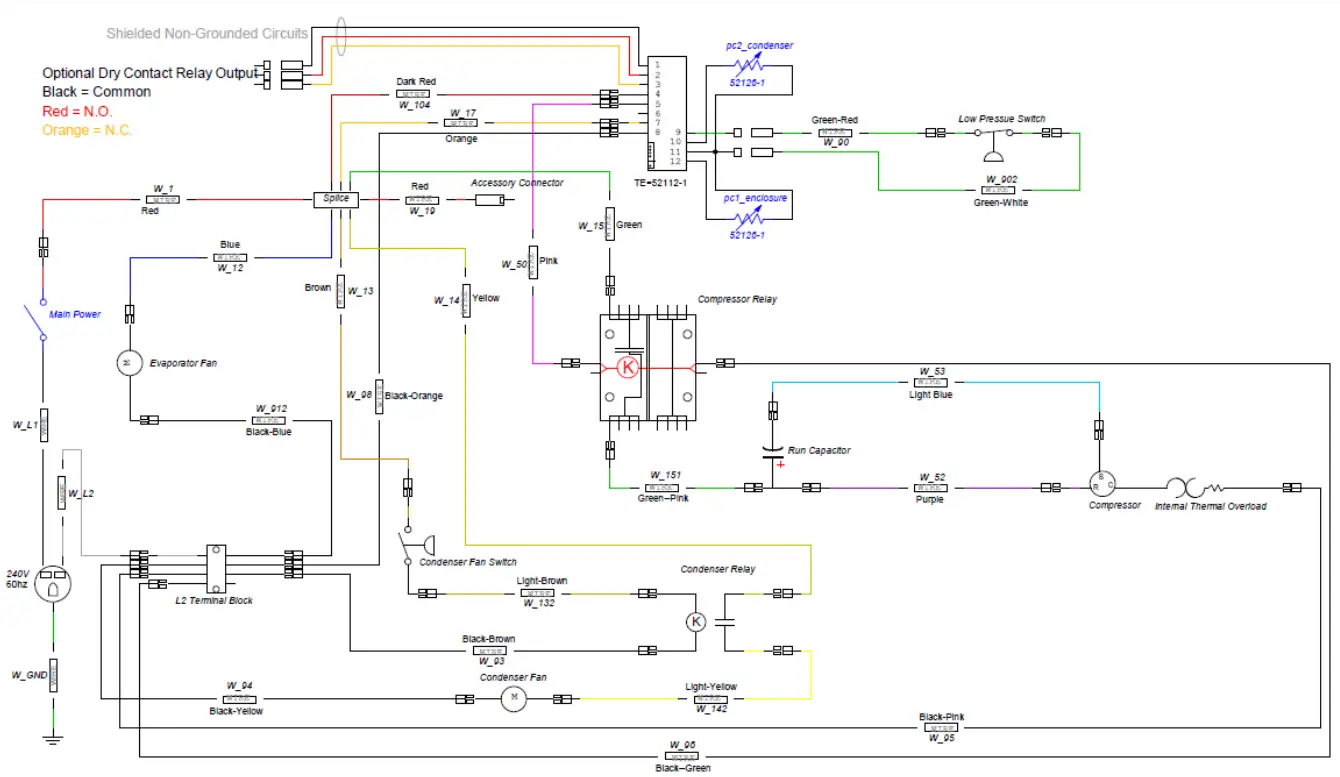This screenshot has width=1340, height=777.
Task: Click the Low Pressure Switch symbol
Action: coord(993,140)
